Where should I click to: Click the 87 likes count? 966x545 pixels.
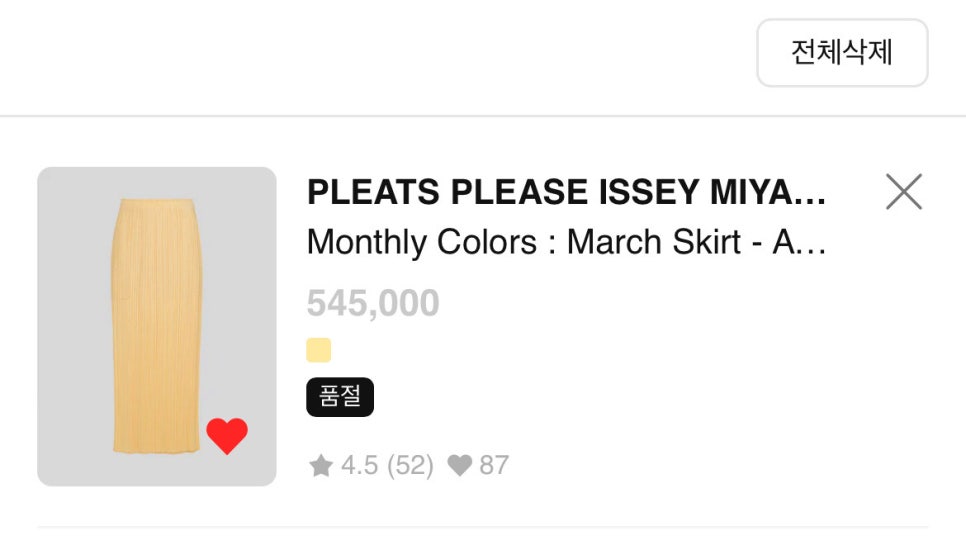coord(494,466)
